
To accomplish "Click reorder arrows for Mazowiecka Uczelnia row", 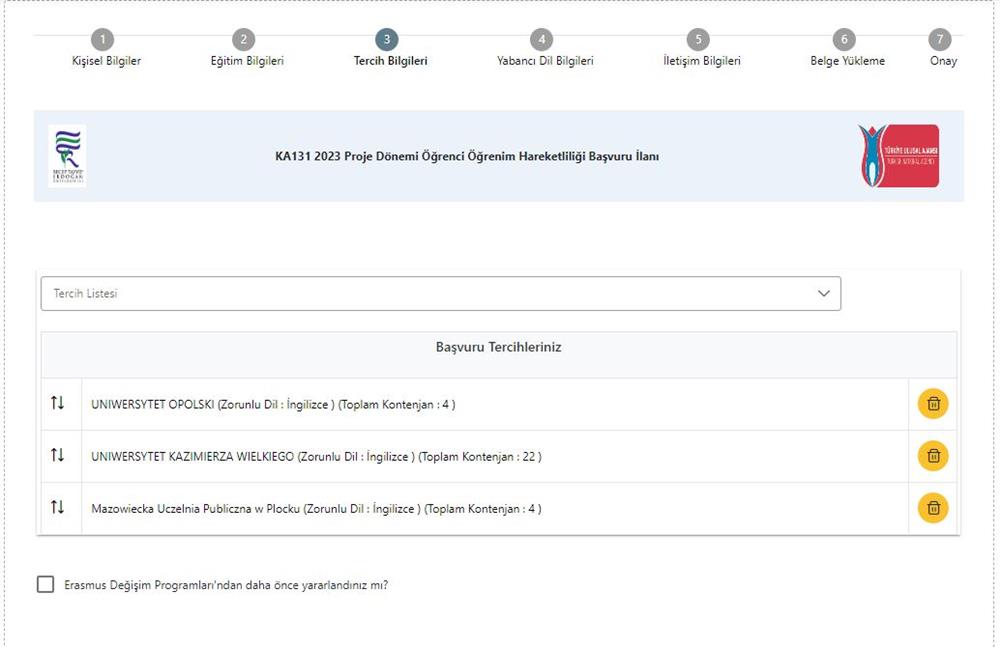I will pyautogui.click(x=57, y=507).
